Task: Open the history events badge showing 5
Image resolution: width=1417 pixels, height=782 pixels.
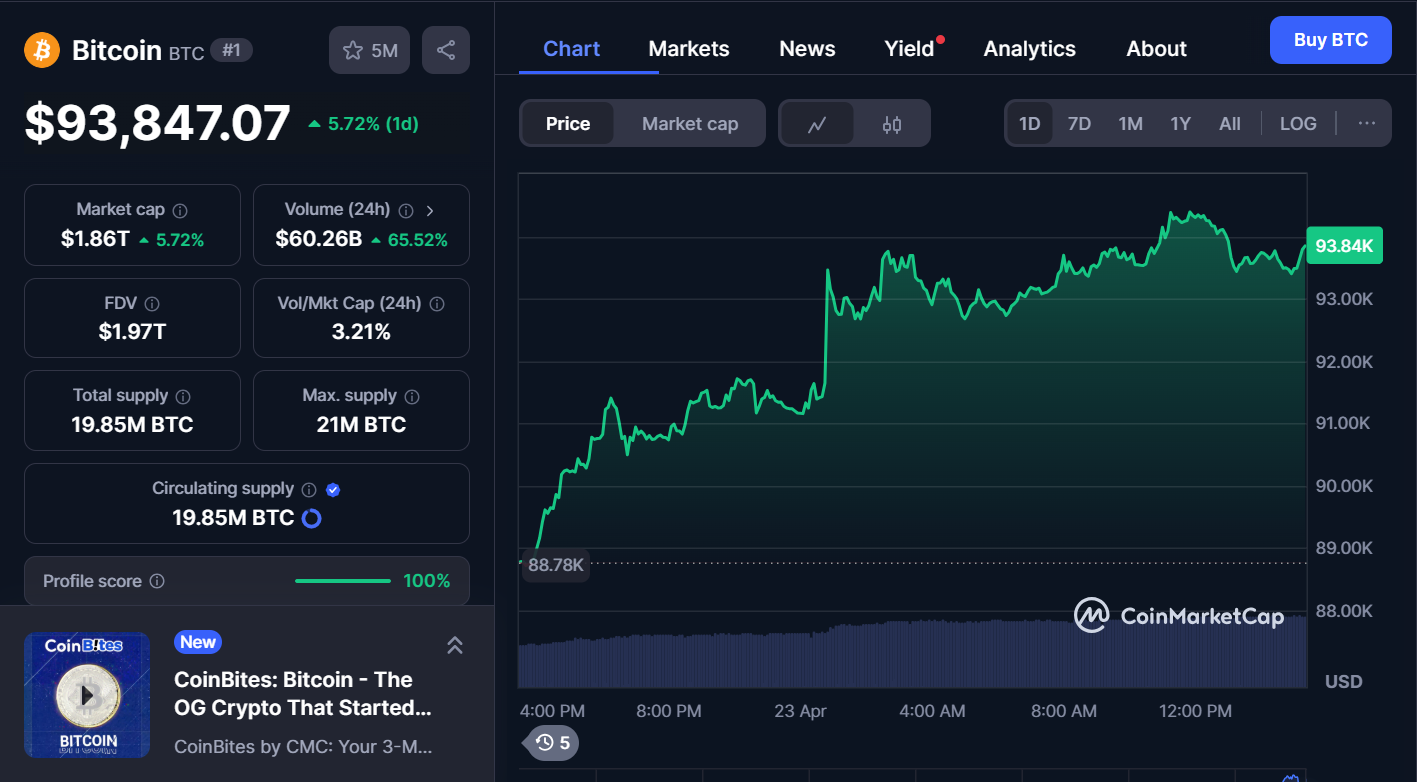Action: click(x=553, y=743)
